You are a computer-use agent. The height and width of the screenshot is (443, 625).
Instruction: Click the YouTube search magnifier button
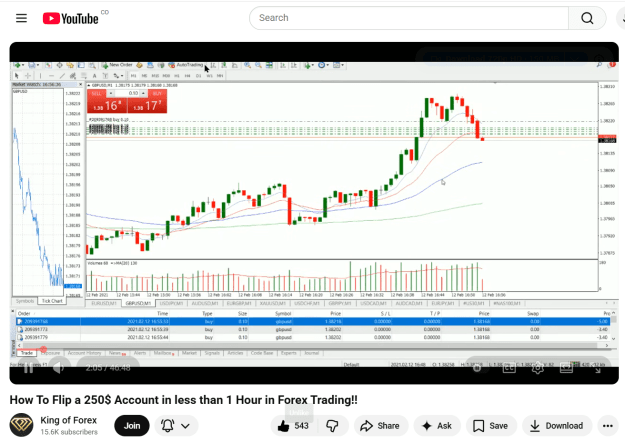[587, 18]
